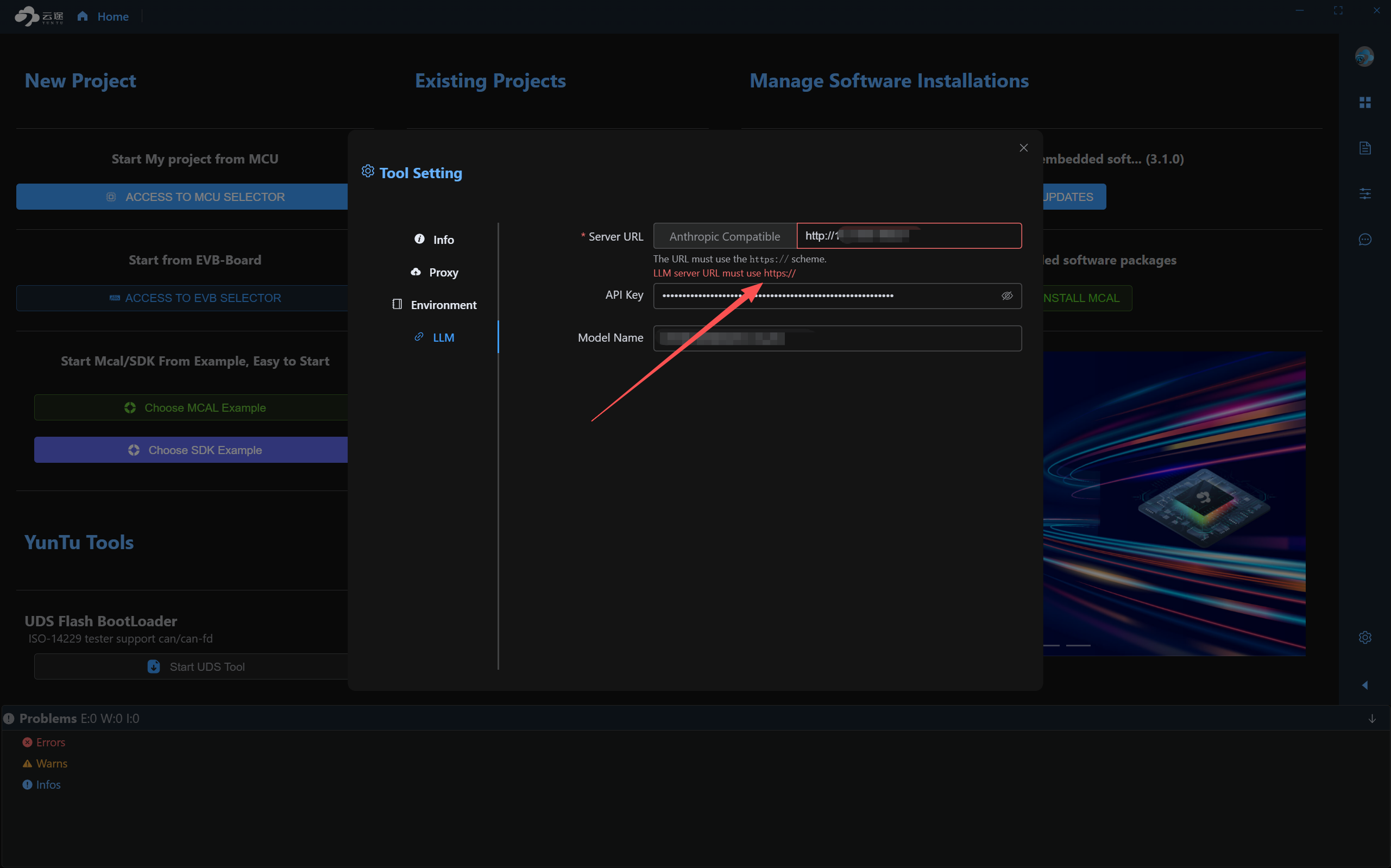The height and width of the screenshot is (868, 1391).
Task: Click the chip banner image
Action: [x=1174, y=504]
